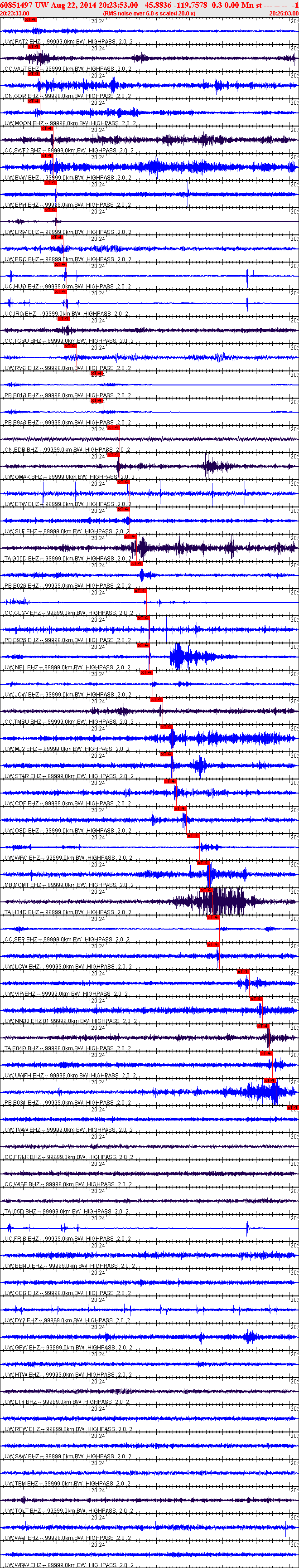Select the UW.JCW.EHZ station label
The width and height of the screenshot is (299, 1568).
[x=68, y=695]
